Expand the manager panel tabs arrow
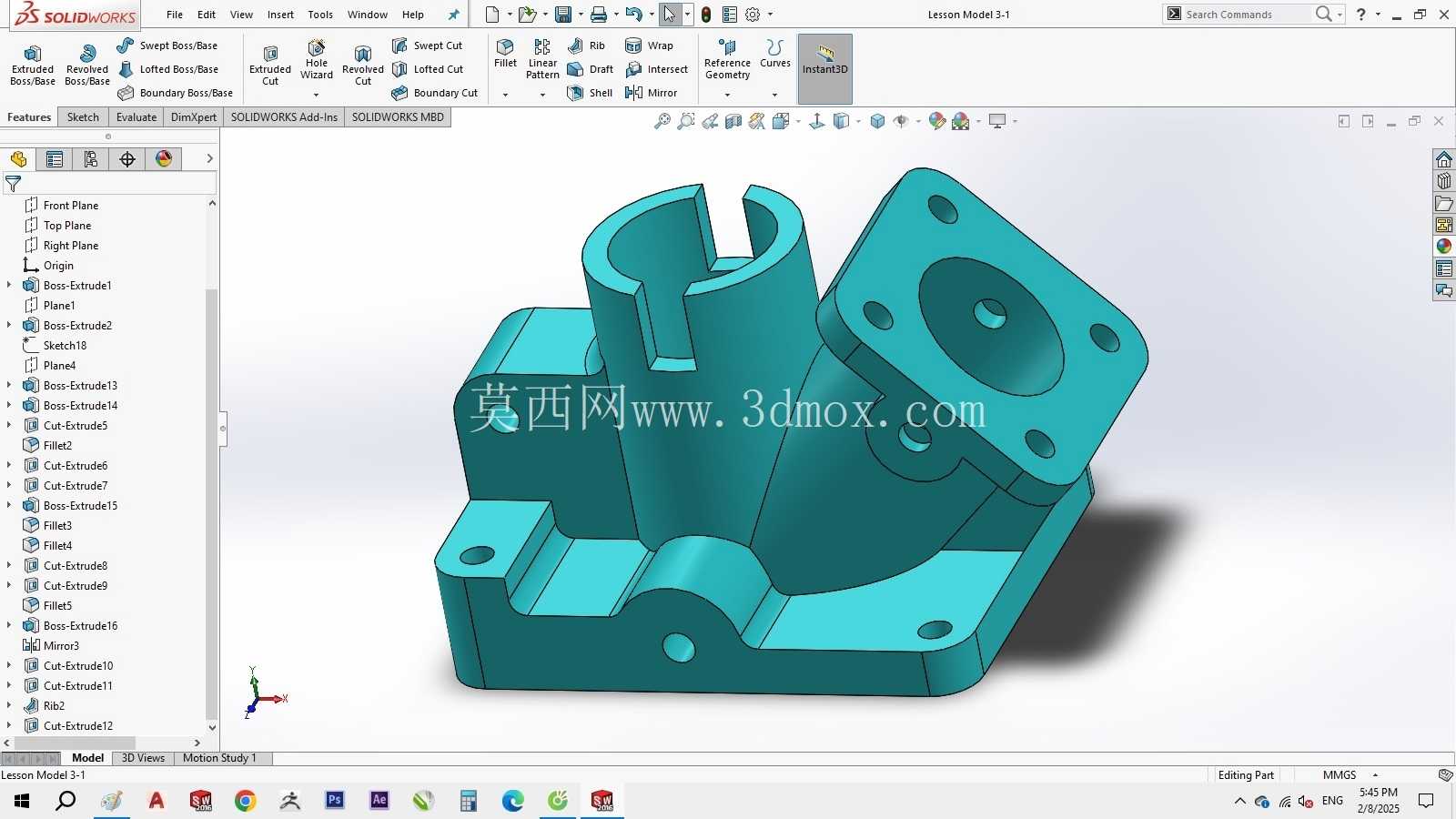Viewport: 1456px width, 819px height. 210,159
